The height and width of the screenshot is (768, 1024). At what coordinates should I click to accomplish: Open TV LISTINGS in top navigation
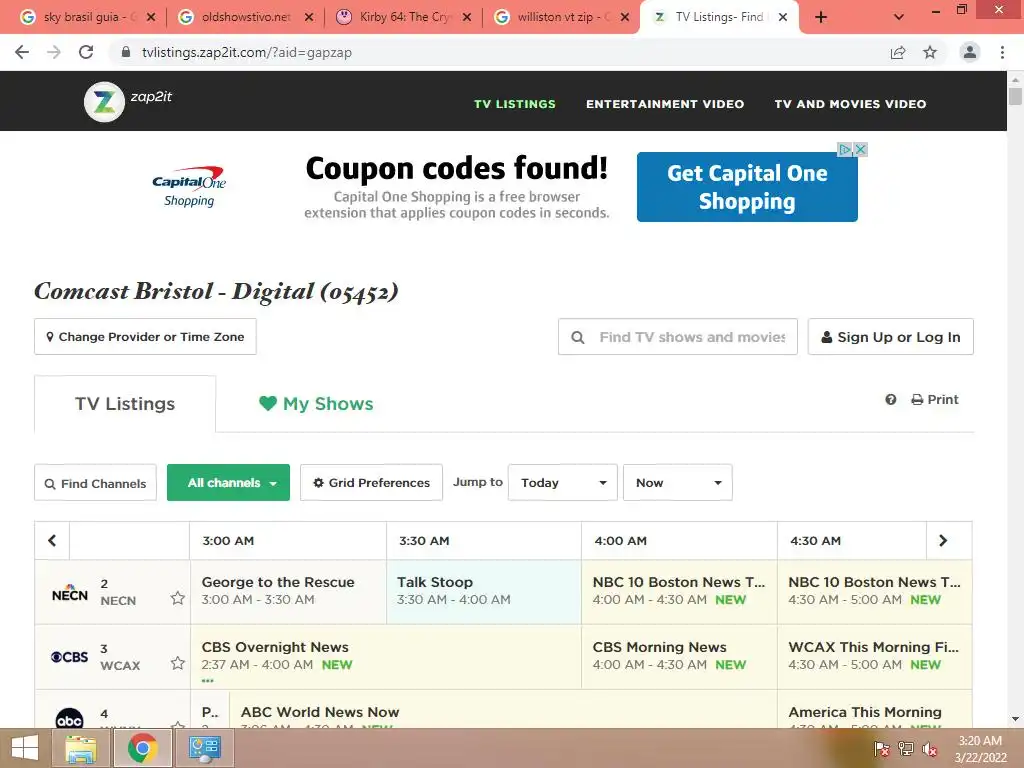[515, 104]
